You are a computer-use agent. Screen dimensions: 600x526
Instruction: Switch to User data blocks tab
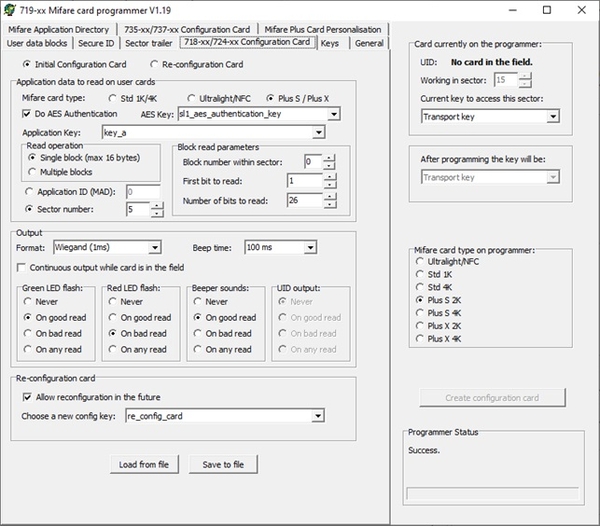(37, 43)
